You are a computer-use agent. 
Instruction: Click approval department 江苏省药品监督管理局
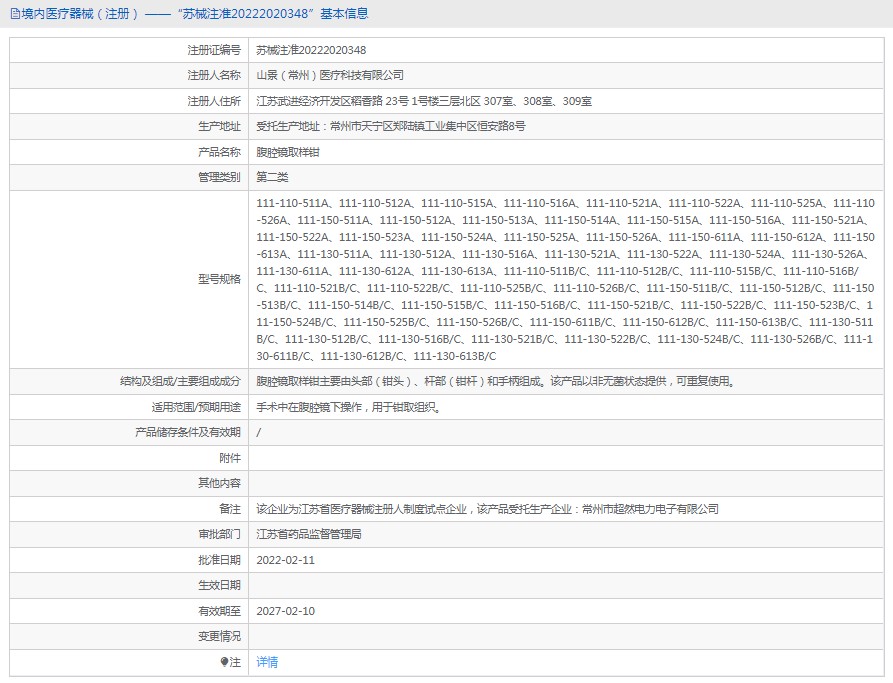point(309,534)
